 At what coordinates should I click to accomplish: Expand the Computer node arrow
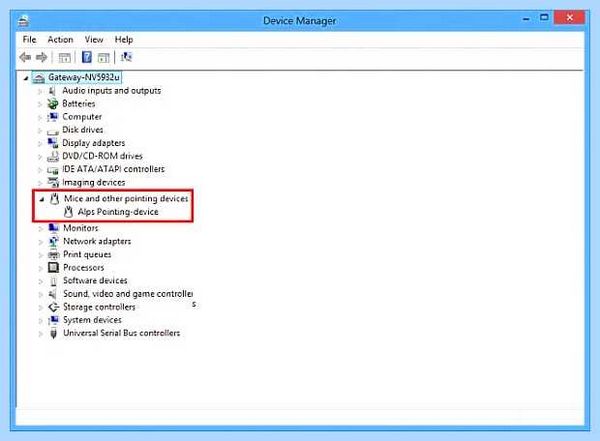coord(40,118)
